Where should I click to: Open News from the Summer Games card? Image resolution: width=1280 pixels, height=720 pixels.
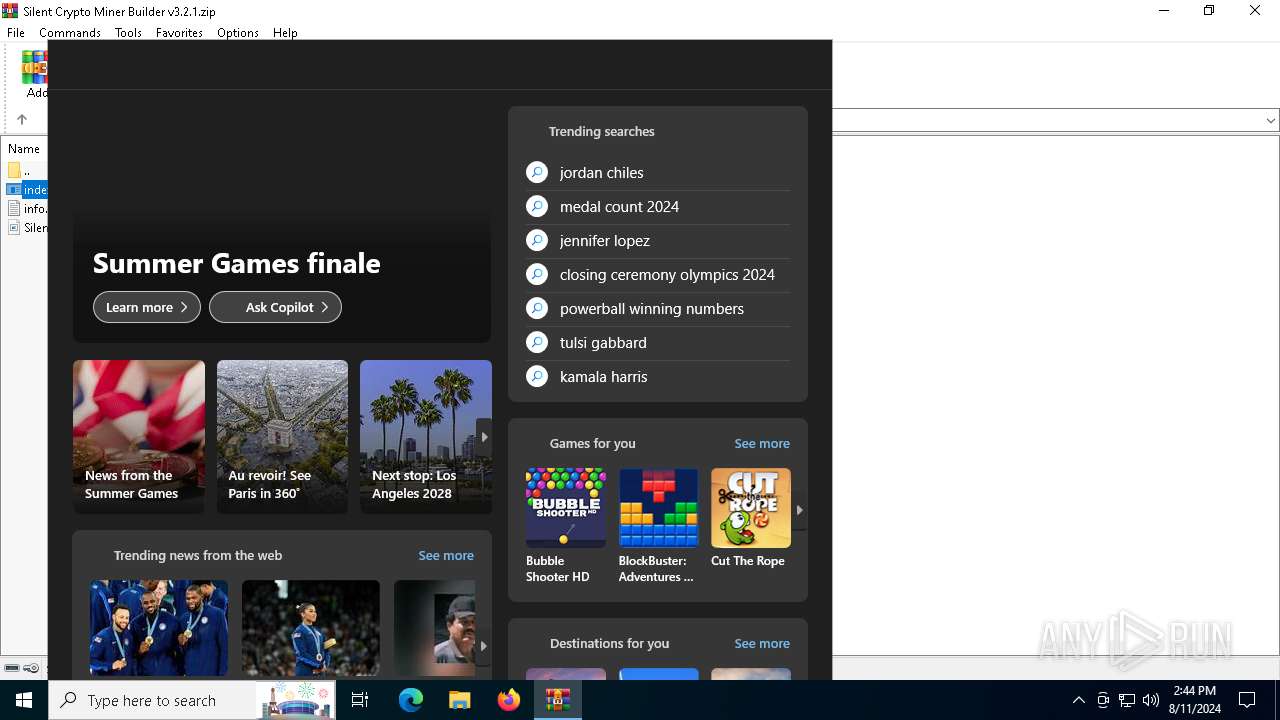pos(139,437)
